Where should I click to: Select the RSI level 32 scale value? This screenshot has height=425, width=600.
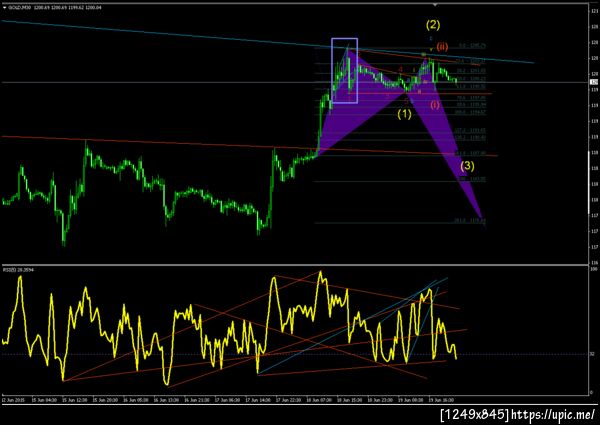click(593, 354)
